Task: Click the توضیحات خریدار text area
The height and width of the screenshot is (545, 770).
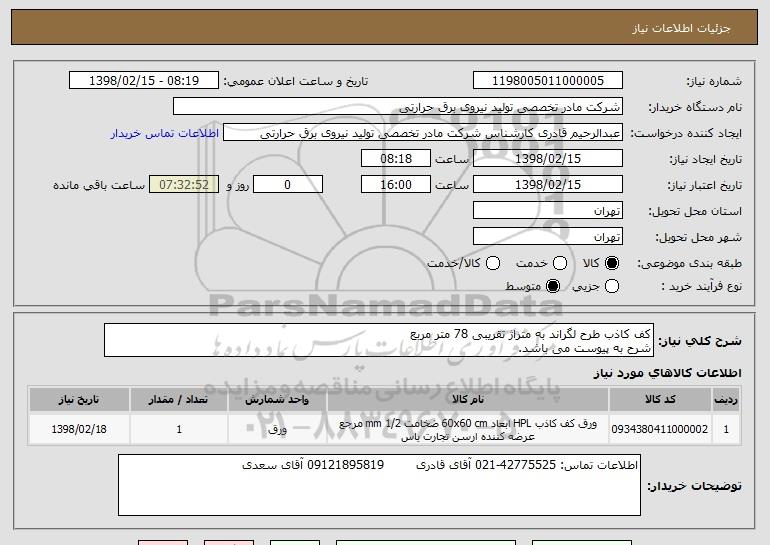Action: click(x=379, y=485)
